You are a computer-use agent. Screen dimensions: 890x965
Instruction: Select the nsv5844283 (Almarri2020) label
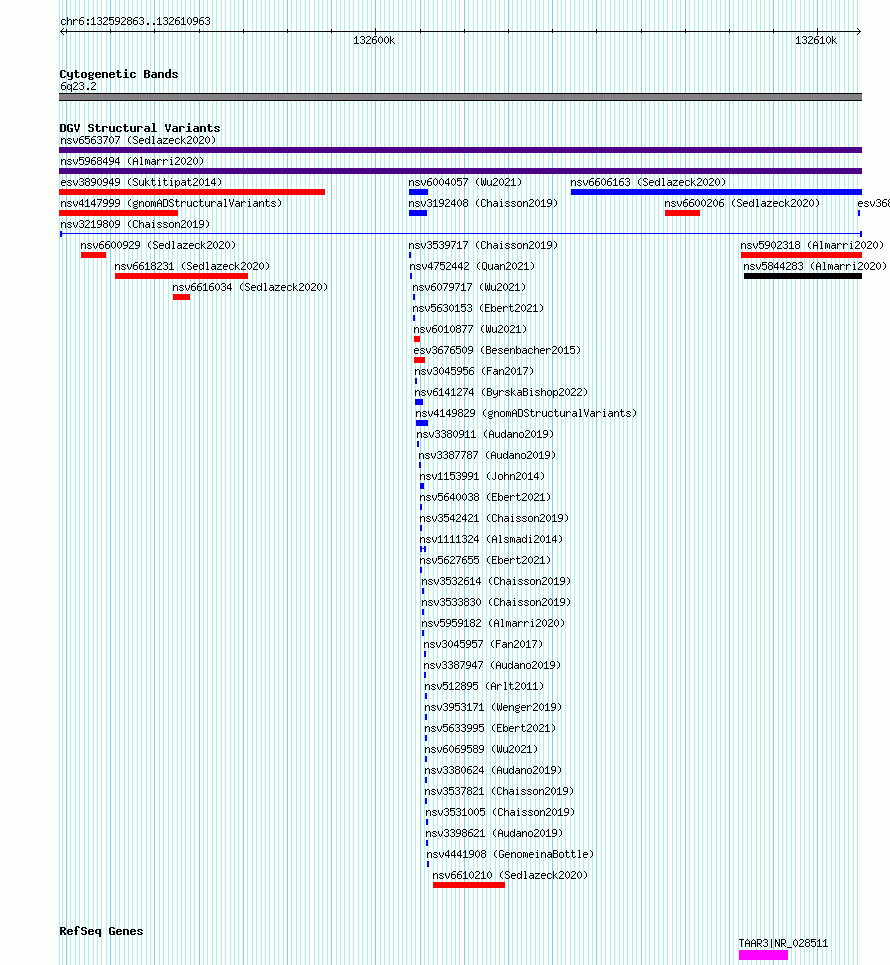815,266
